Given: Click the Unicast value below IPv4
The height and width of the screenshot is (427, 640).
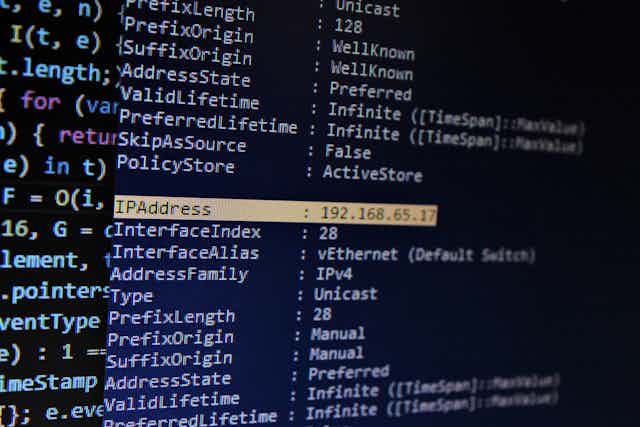Looking at the screenshot, I should 345,294.
